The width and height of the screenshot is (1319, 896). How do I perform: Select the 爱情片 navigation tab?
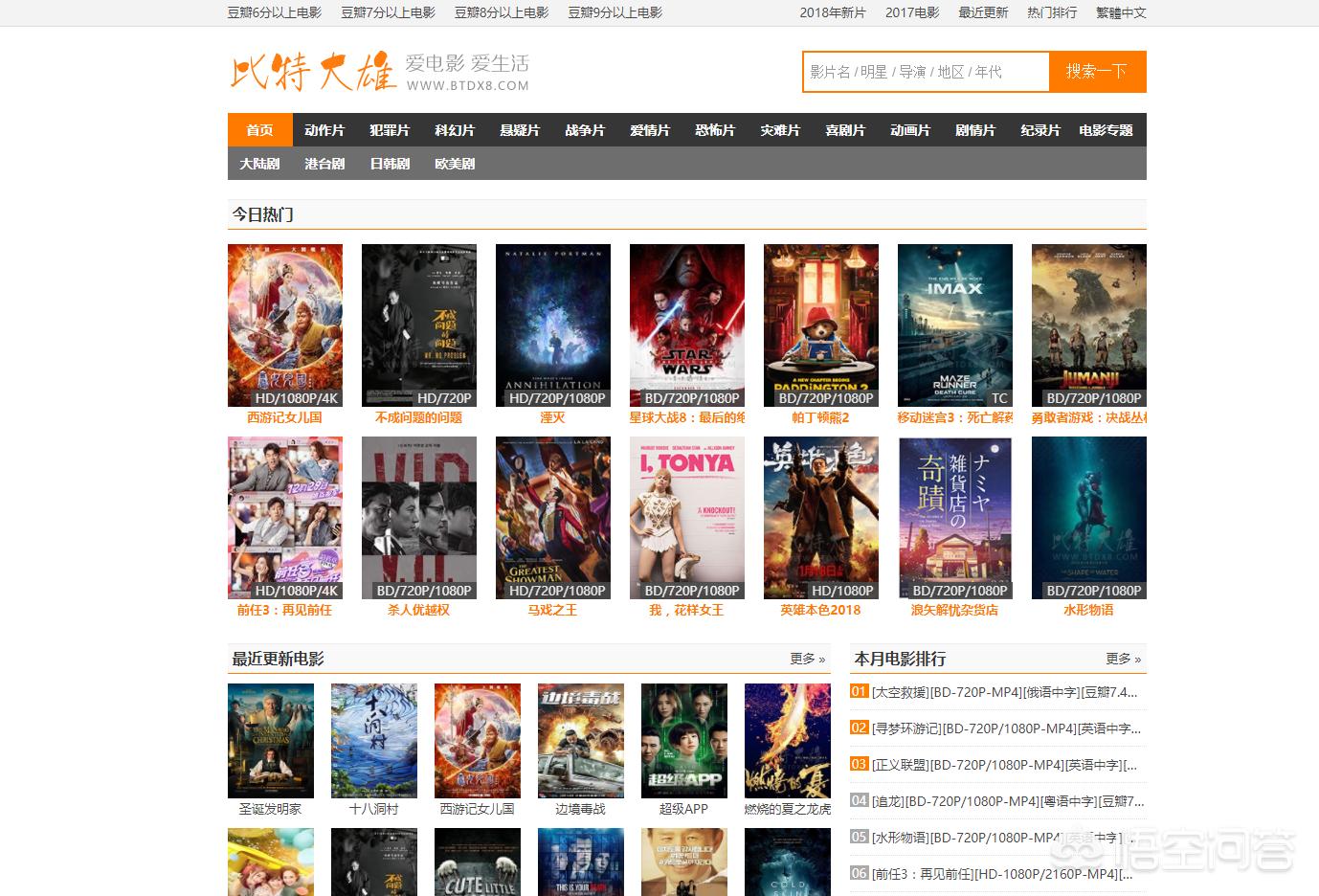[x=650, y=130]
